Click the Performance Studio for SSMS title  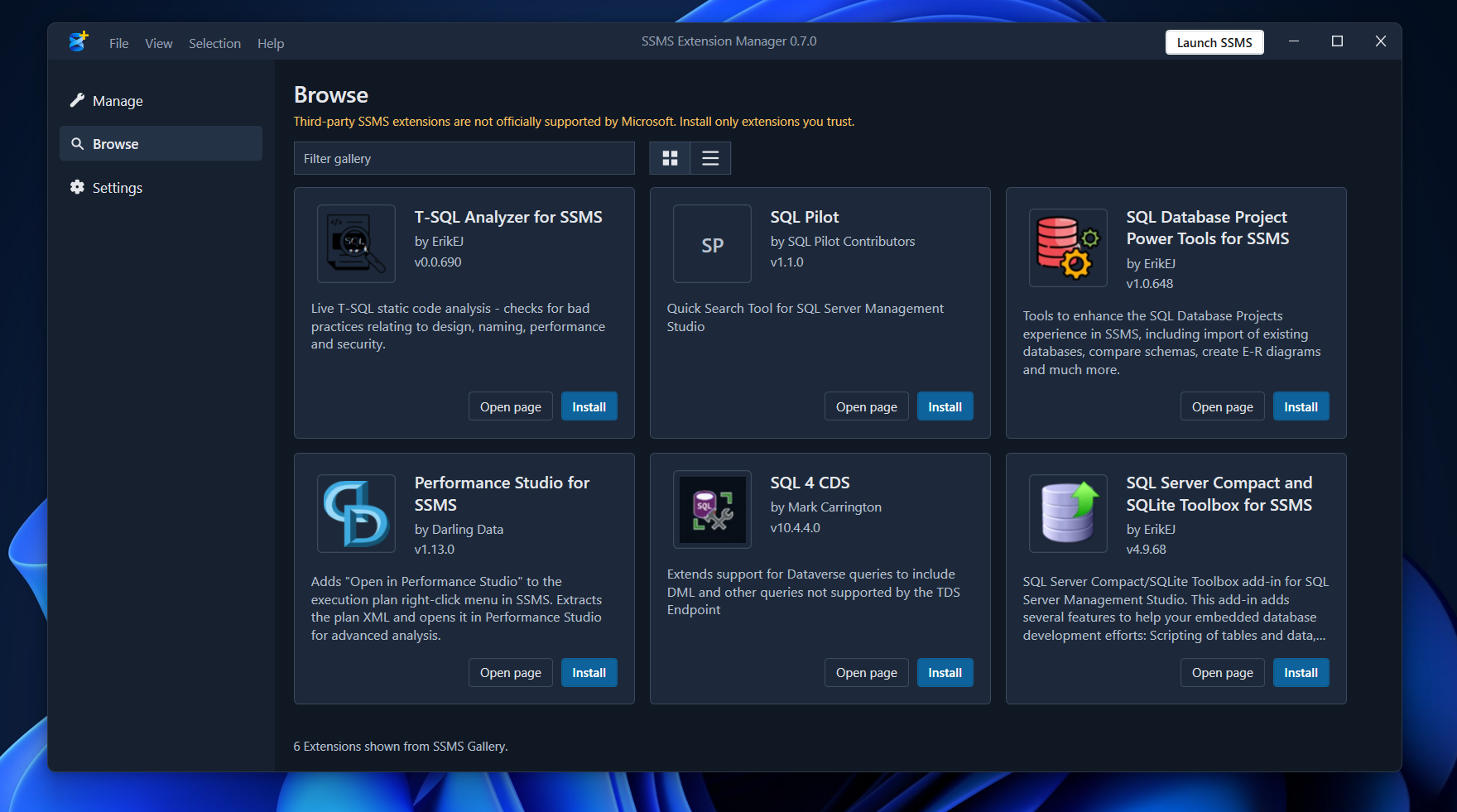(502, 493)
